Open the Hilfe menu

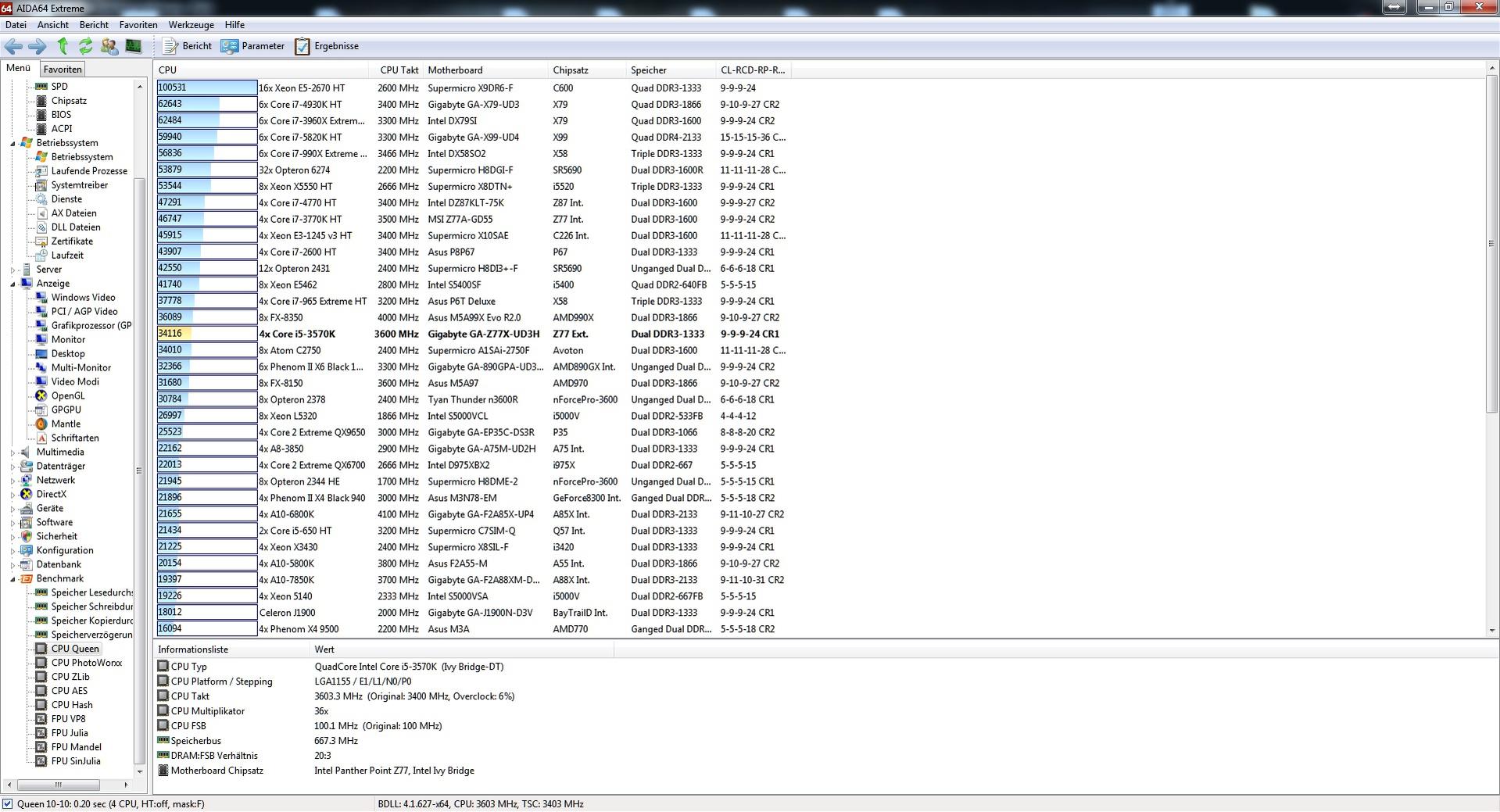(234, 25)
